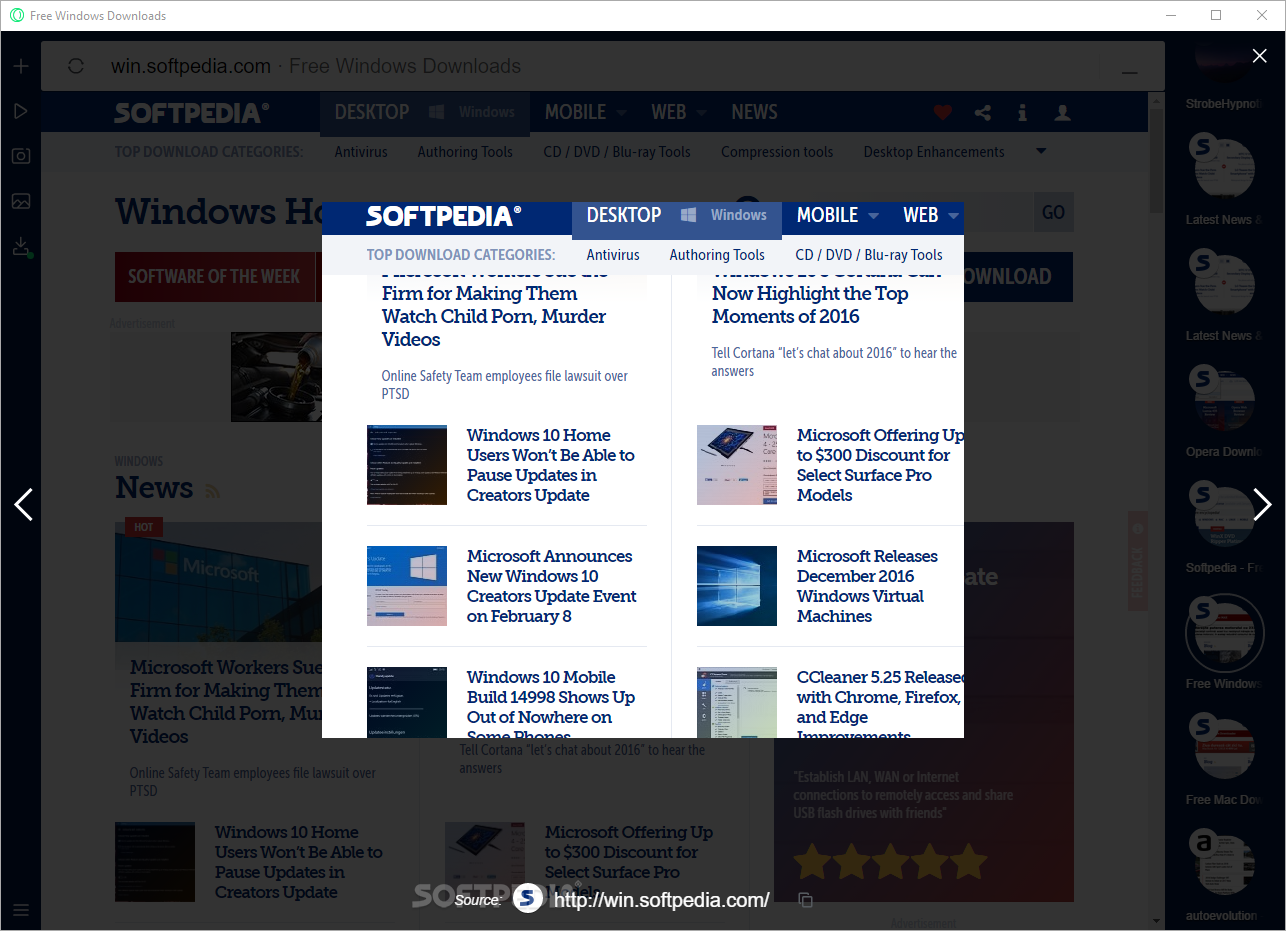Open the hamburger menu at bottom left

[x=21, y=910]
